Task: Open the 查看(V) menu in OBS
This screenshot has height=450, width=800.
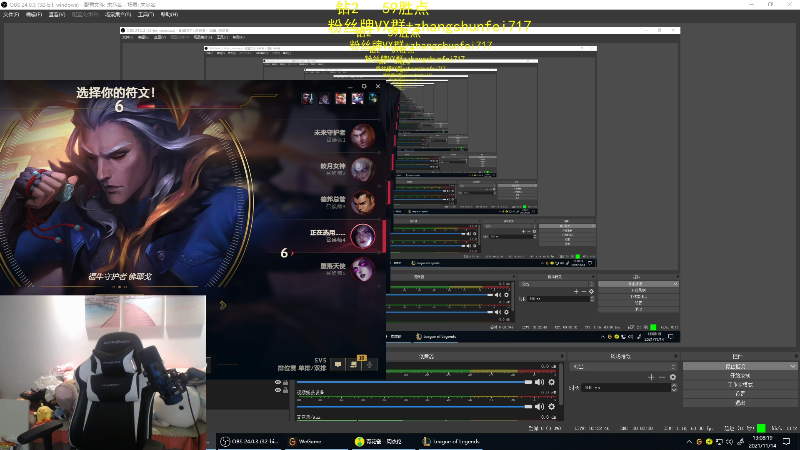Action: click(57, 14)
